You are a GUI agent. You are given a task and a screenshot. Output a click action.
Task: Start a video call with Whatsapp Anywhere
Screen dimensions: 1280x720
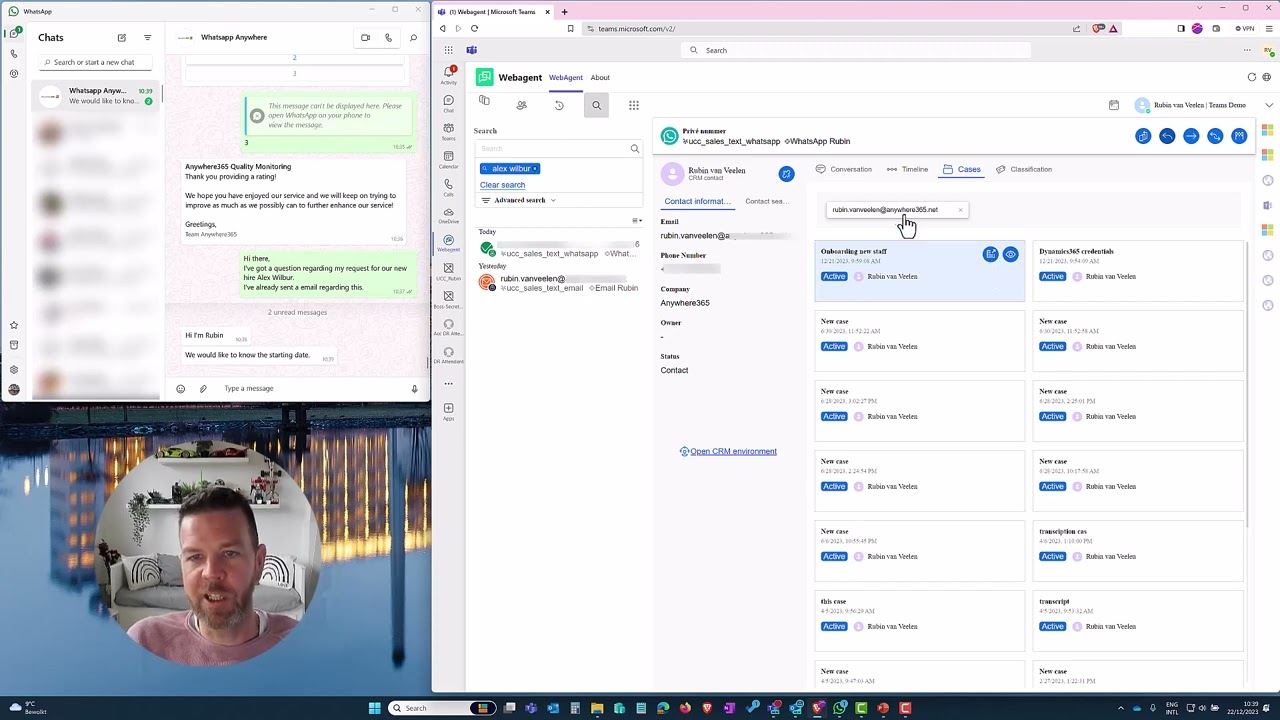click(365, 38)
